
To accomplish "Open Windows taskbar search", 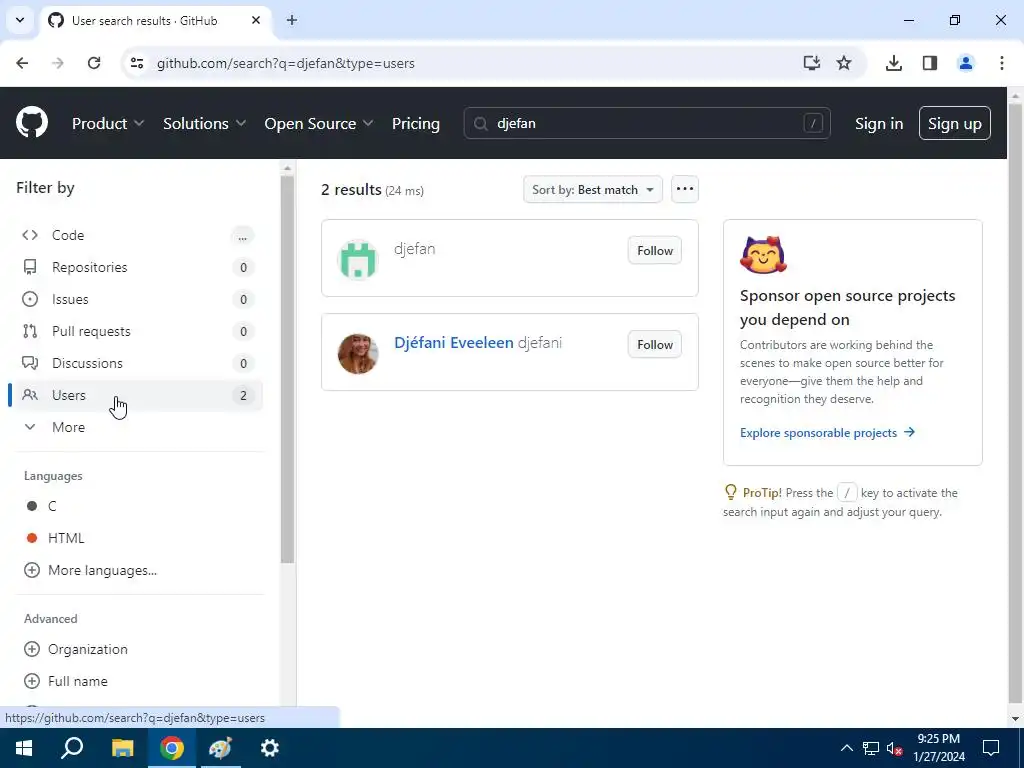I will tap(72, 748).
